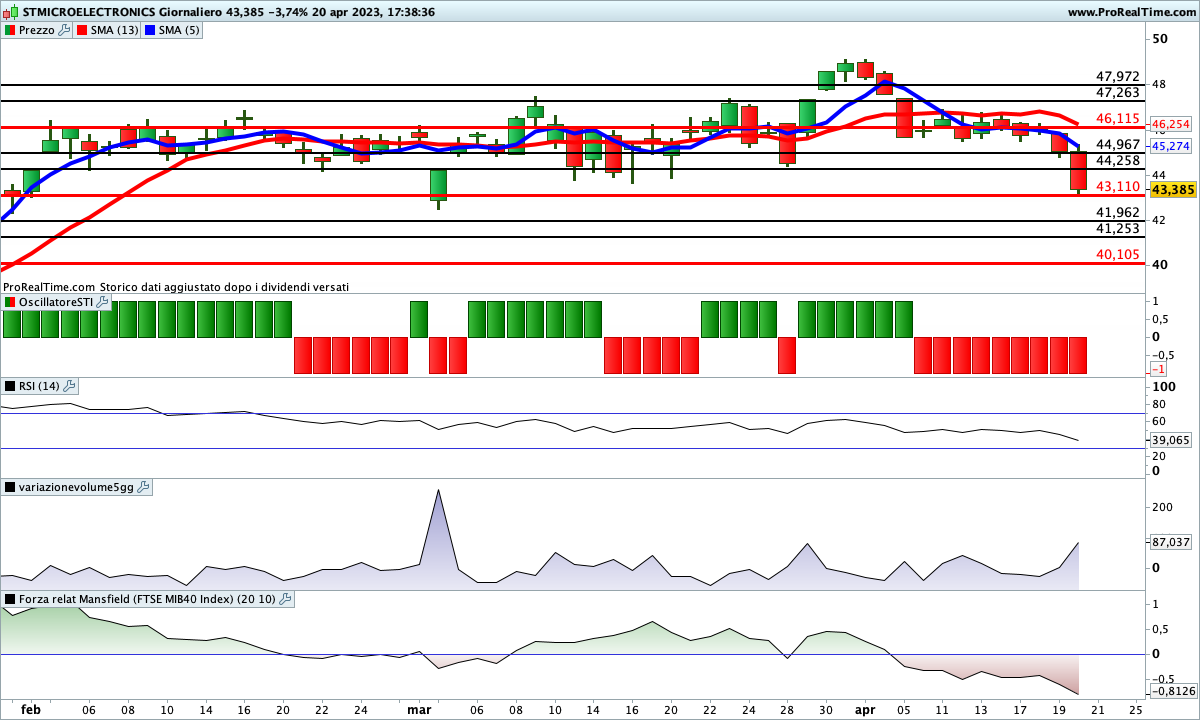Open Forza relat Mansfield settings wrench
Viewport: 1200px width, 720px height.
(x=285, y=599)
